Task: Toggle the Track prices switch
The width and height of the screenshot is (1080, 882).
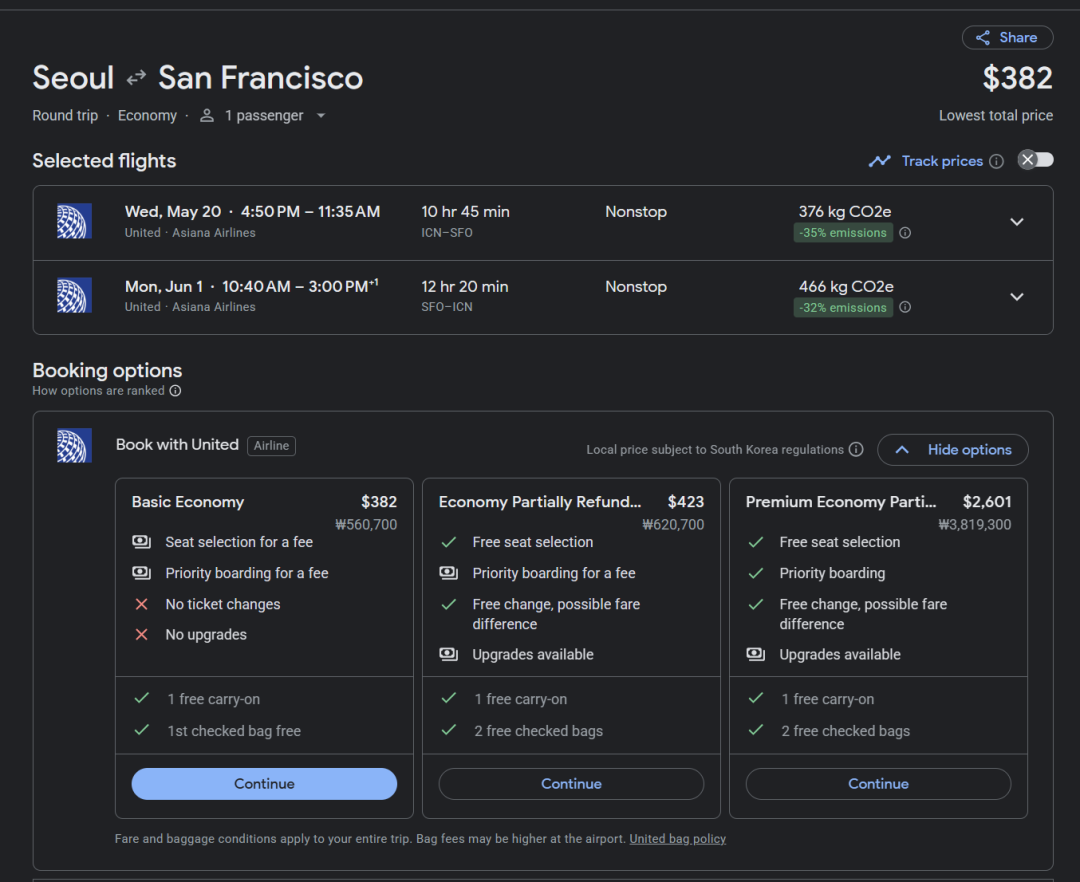Action: (x=1035, y=160)
